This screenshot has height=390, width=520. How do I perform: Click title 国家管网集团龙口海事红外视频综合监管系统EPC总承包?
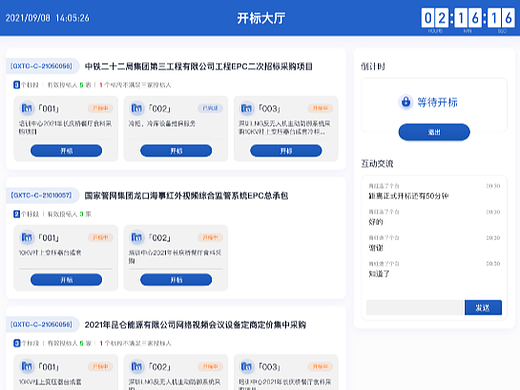[x=186, y=195]
